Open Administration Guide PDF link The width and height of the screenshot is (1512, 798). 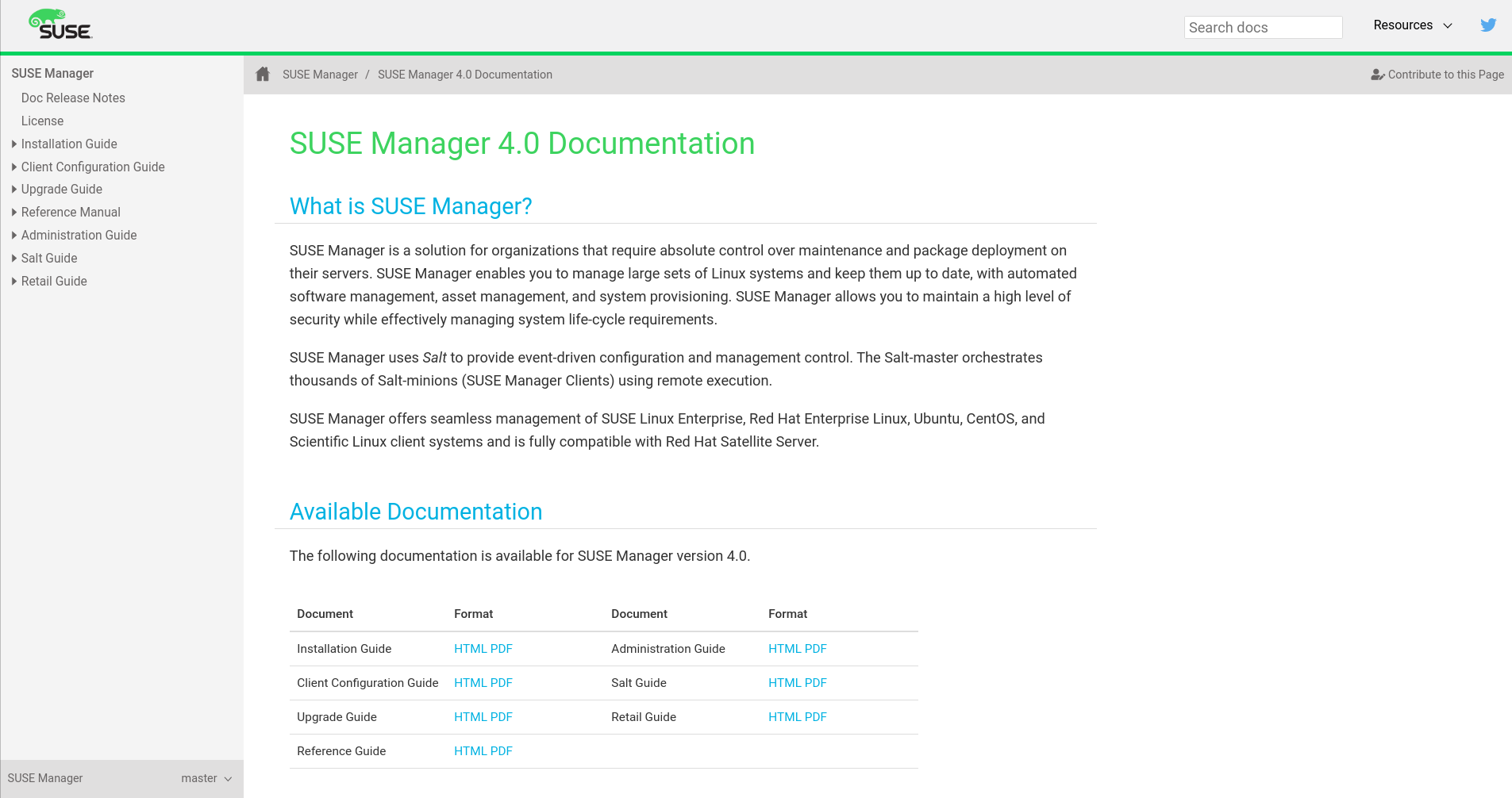(815, 649)
